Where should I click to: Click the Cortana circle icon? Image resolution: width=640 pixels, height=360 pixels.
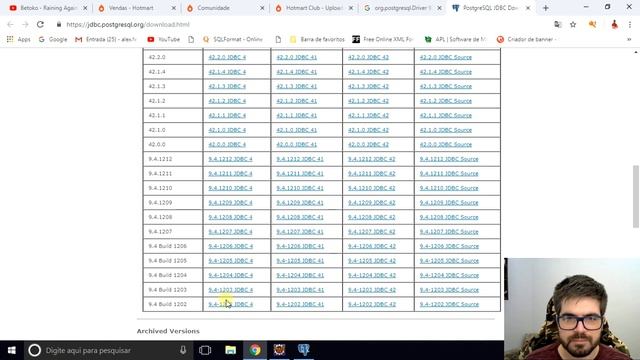(35, 350)
